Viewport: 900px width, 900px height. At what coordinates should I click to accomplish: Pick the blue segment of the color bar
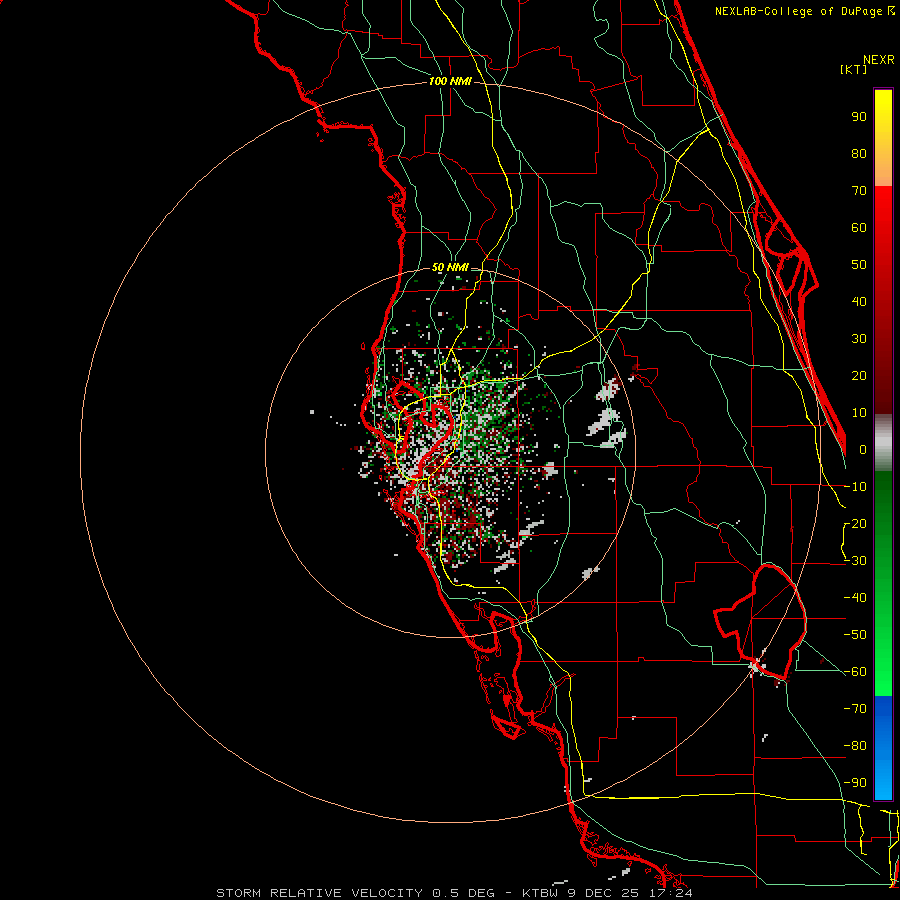click(883, 748)
